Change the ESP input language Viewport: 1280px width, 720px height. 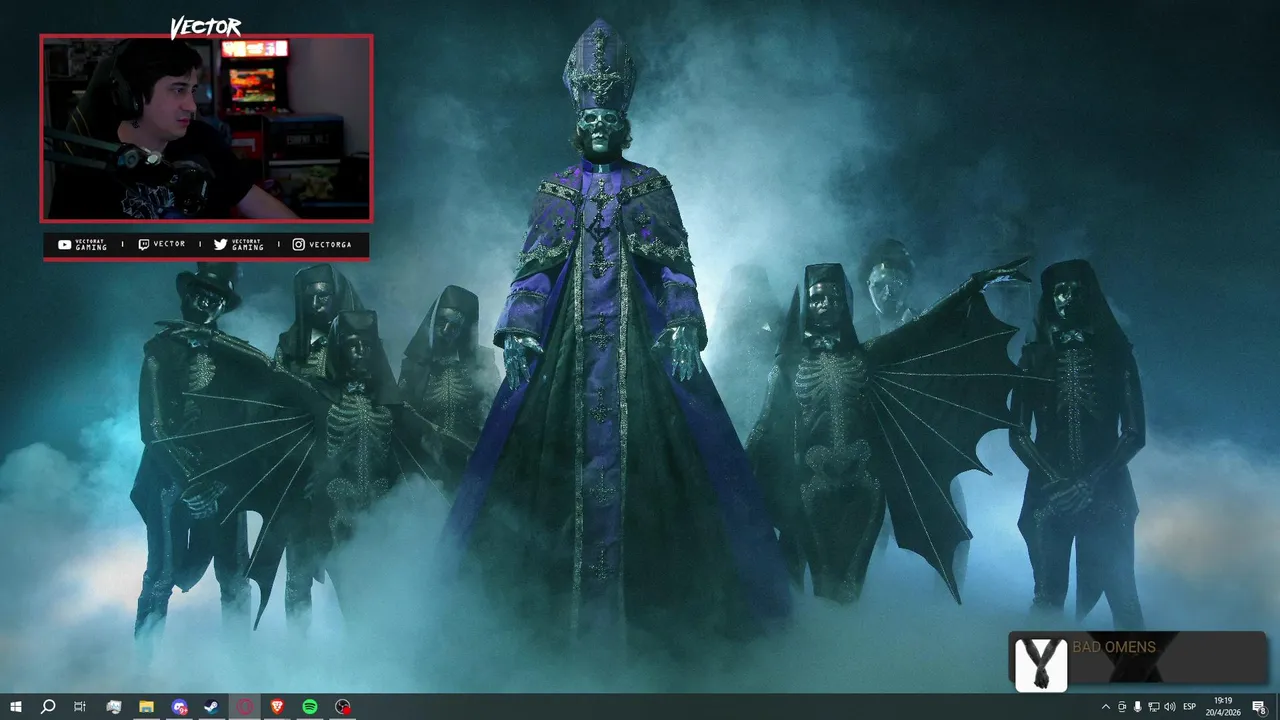[1190, 707]
